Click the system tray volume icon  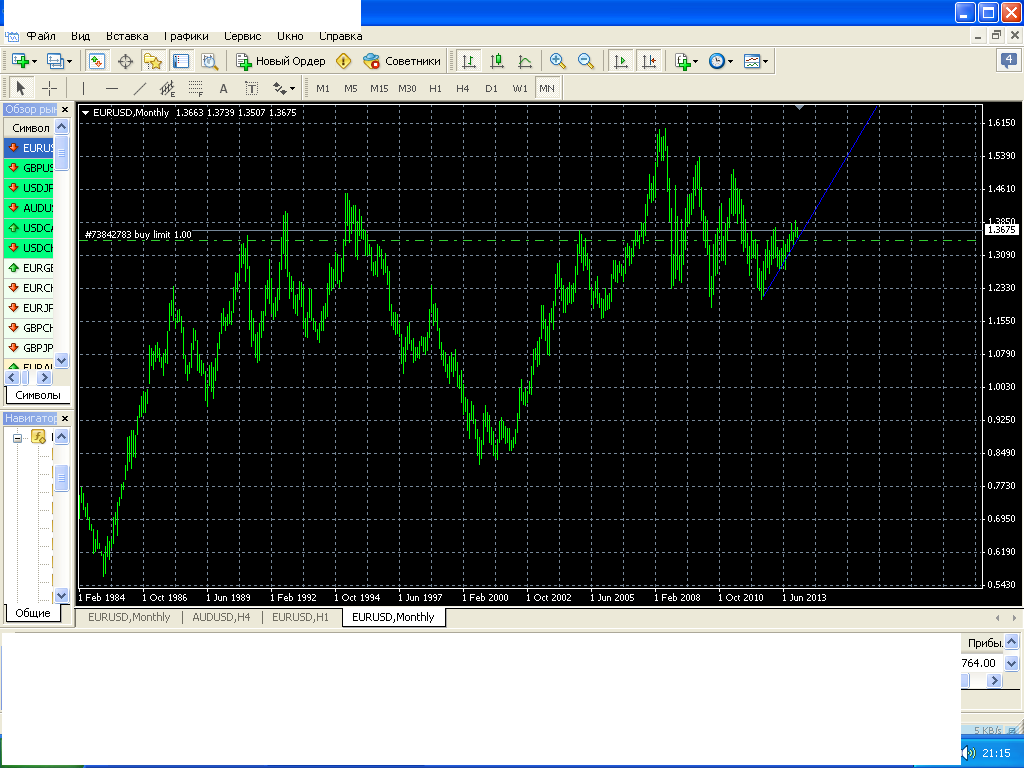click(968, 753)
